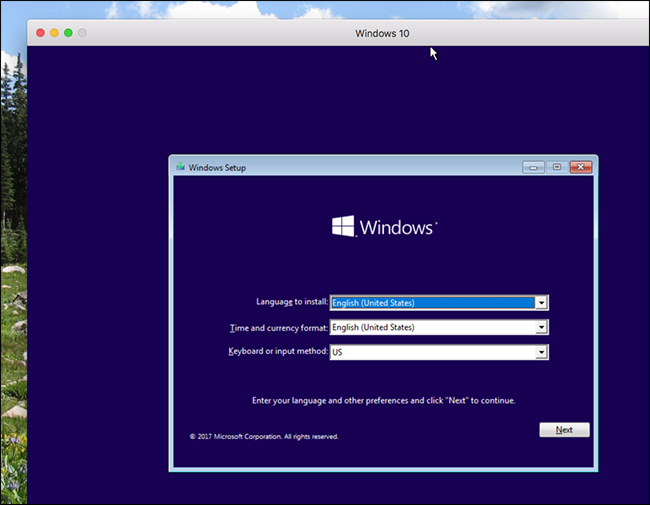
Task: Expand the Time and currency format dropdown arrow
Action: (541, 328)
